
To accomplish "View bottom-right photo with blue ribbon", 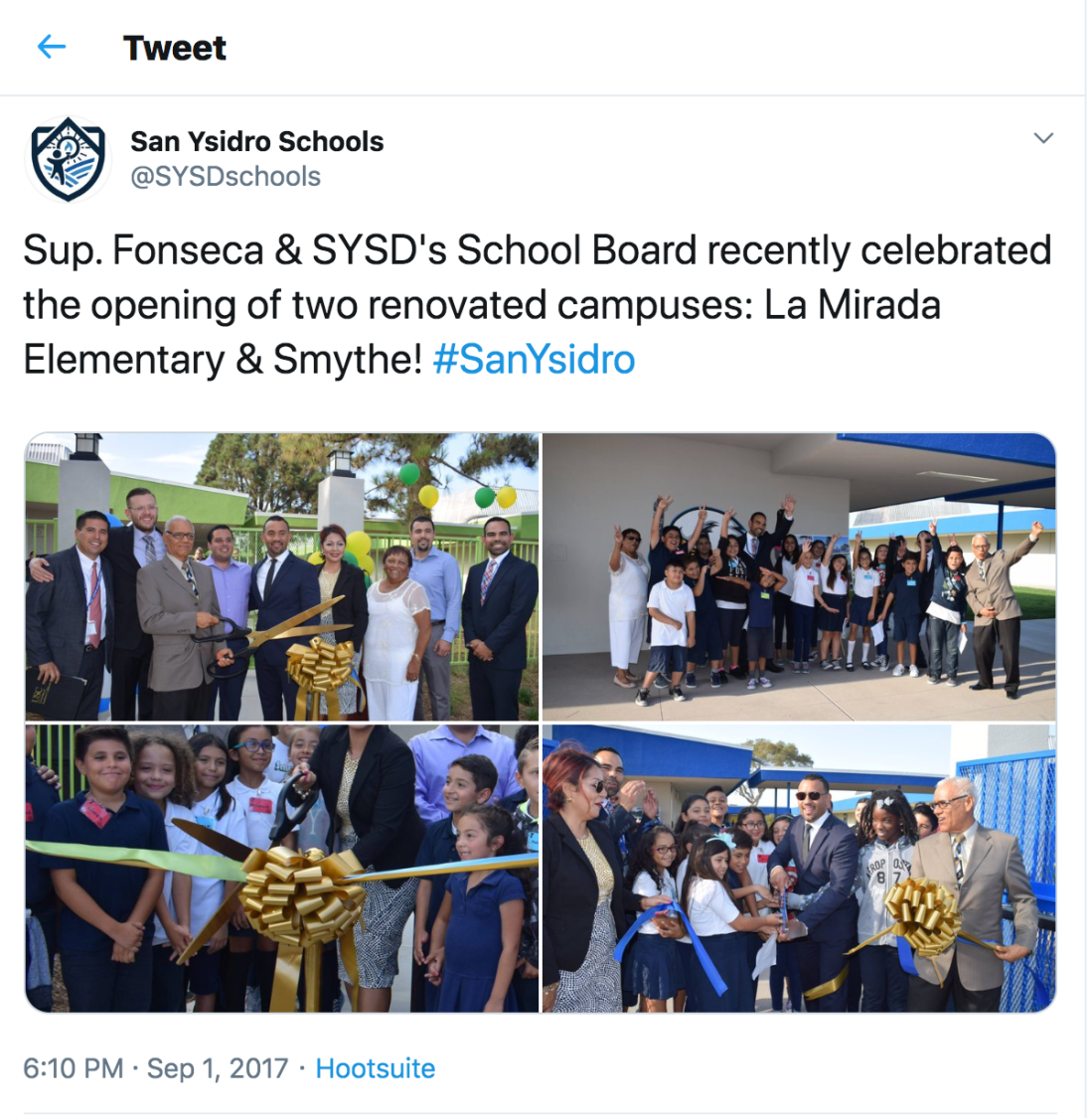I will click(x=799, y=869).
